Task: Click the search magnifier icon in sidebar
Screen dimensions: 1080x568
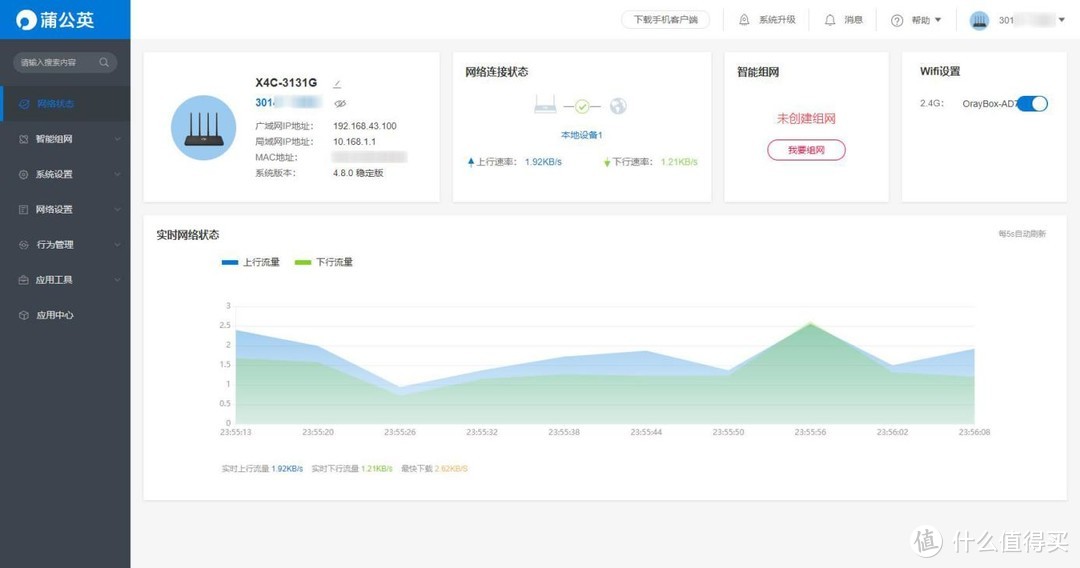Action: (x=104, y=62)
